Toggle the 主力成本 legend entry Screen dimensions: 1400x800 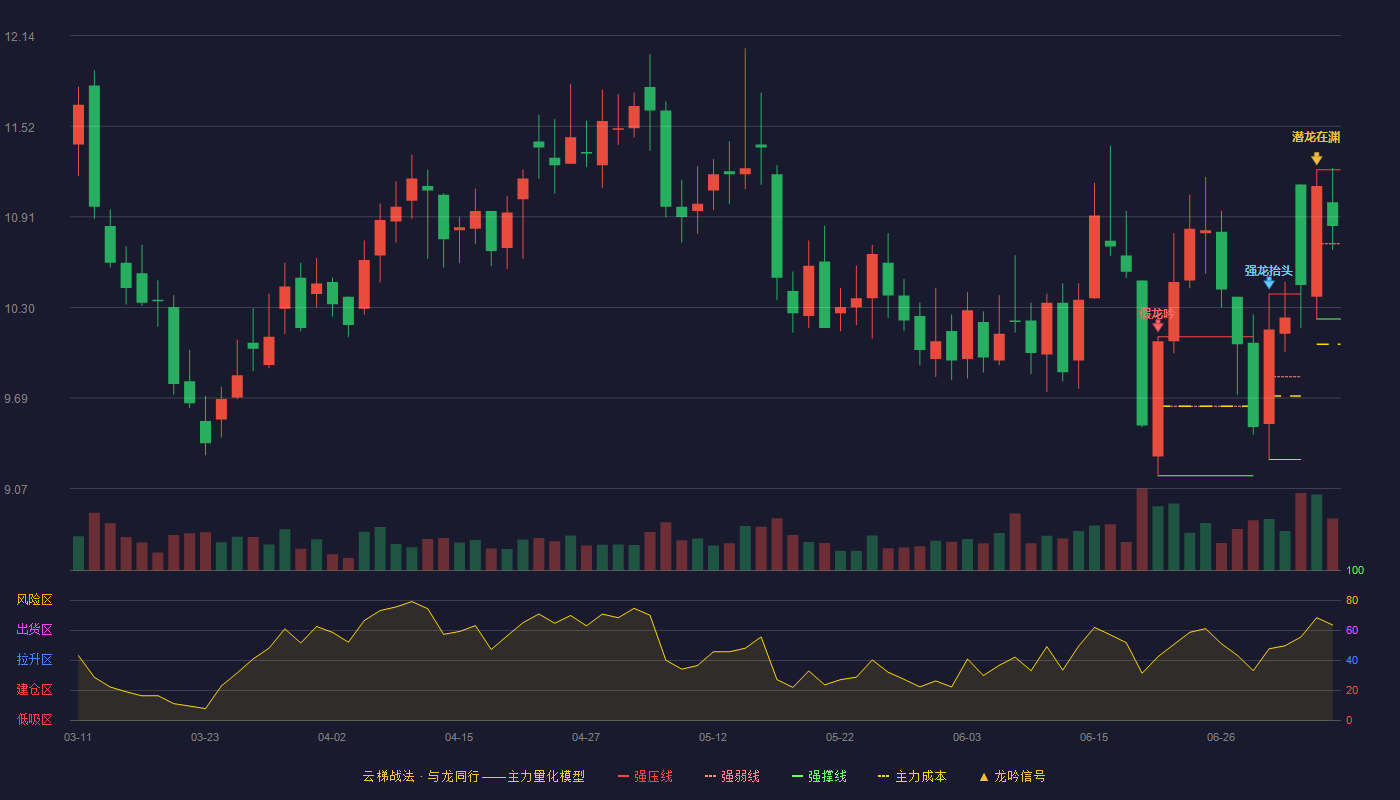pos(912,776)
